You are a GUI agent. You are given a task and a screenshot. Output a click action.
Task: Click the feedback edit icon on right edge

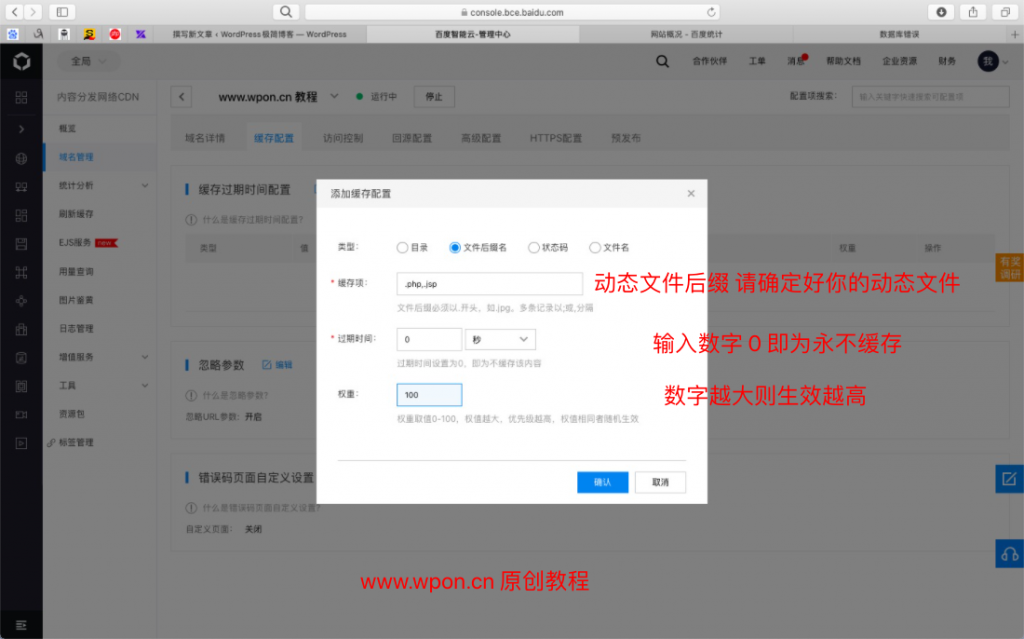click(1009, 479)
